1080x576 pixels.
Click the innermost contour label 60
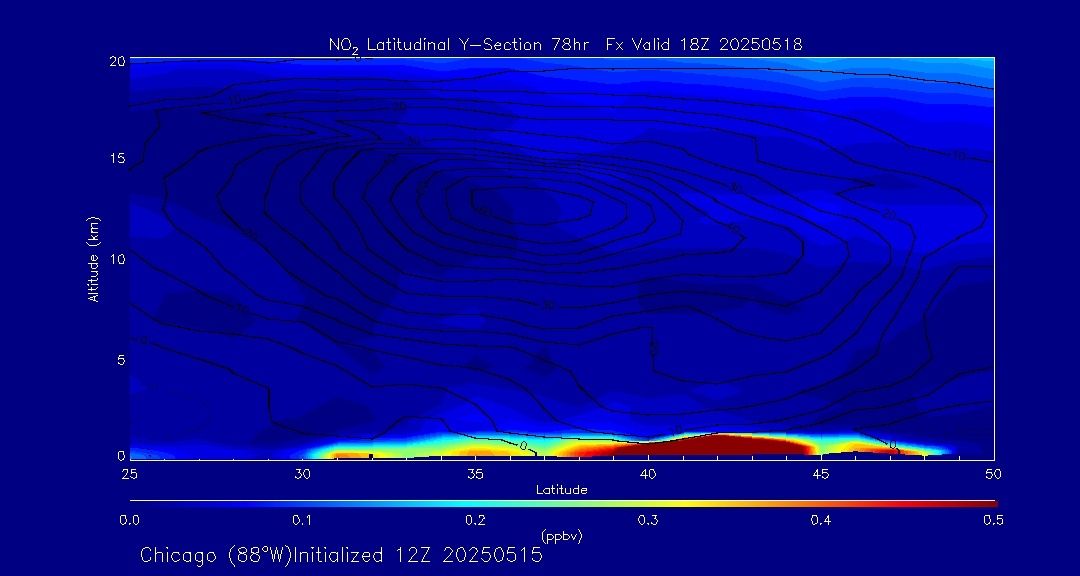484,212
